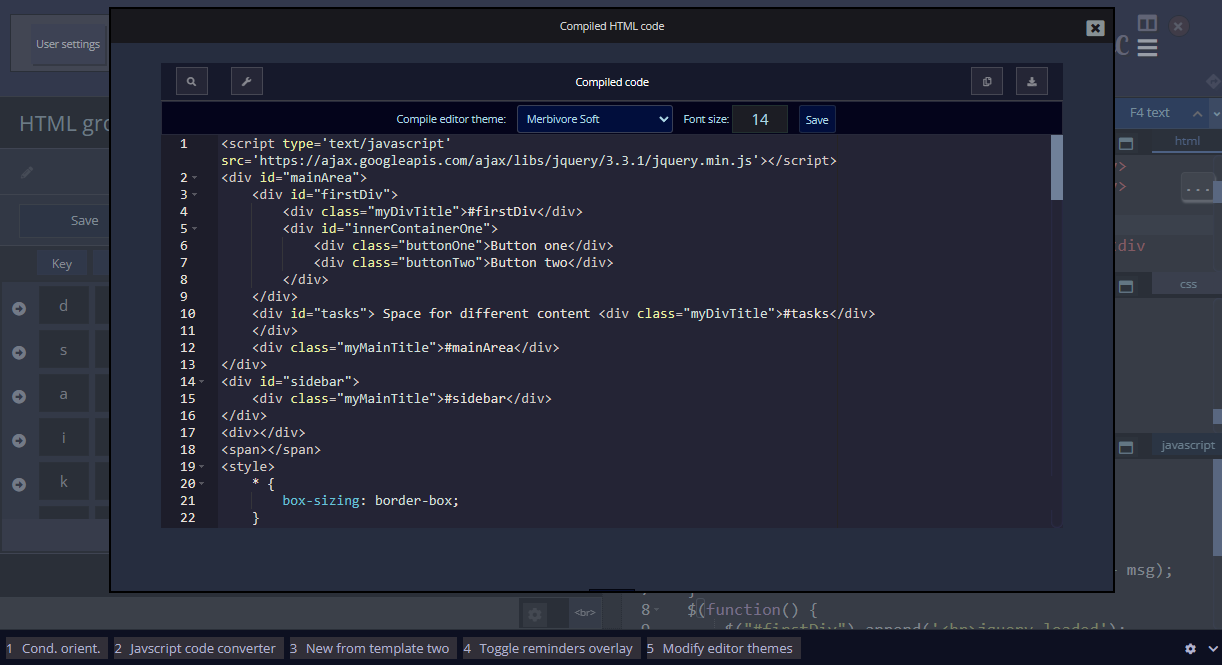Click "Space for different content" on line 10
The width and height of the screenshot is (1222, 665).
(487, 314)
